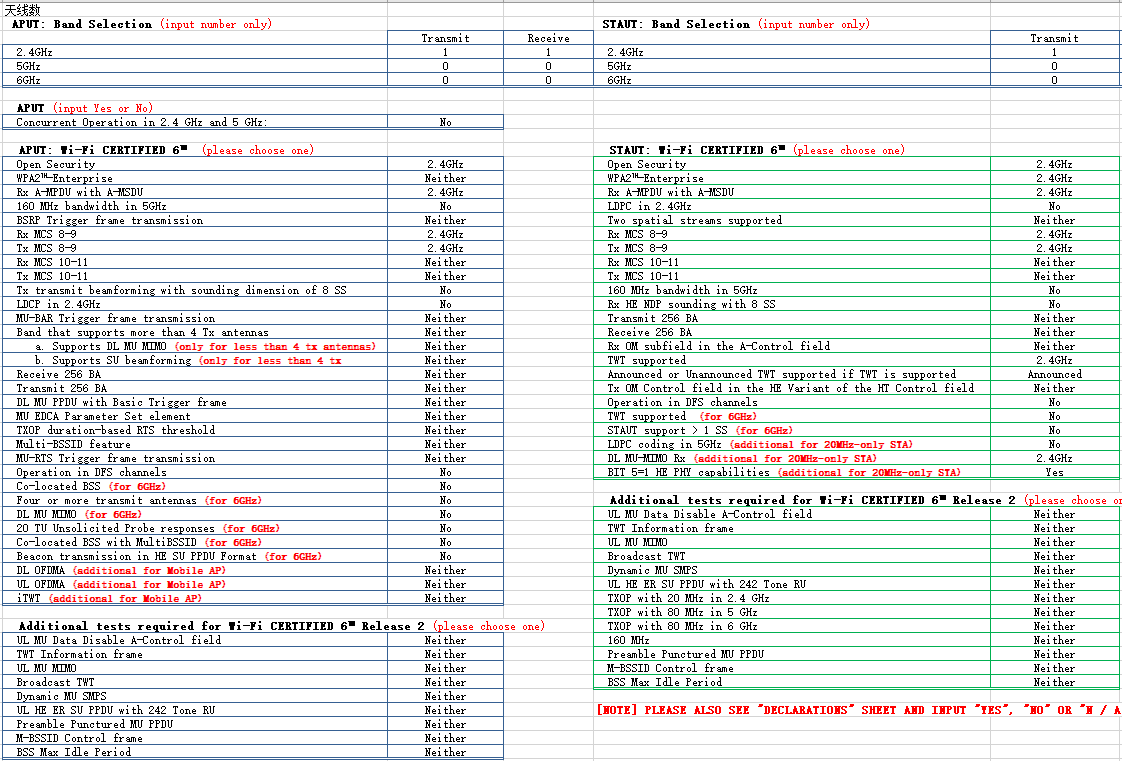Click value for 'Rx OM subfield in the A-Control field'

[1054, 346]
